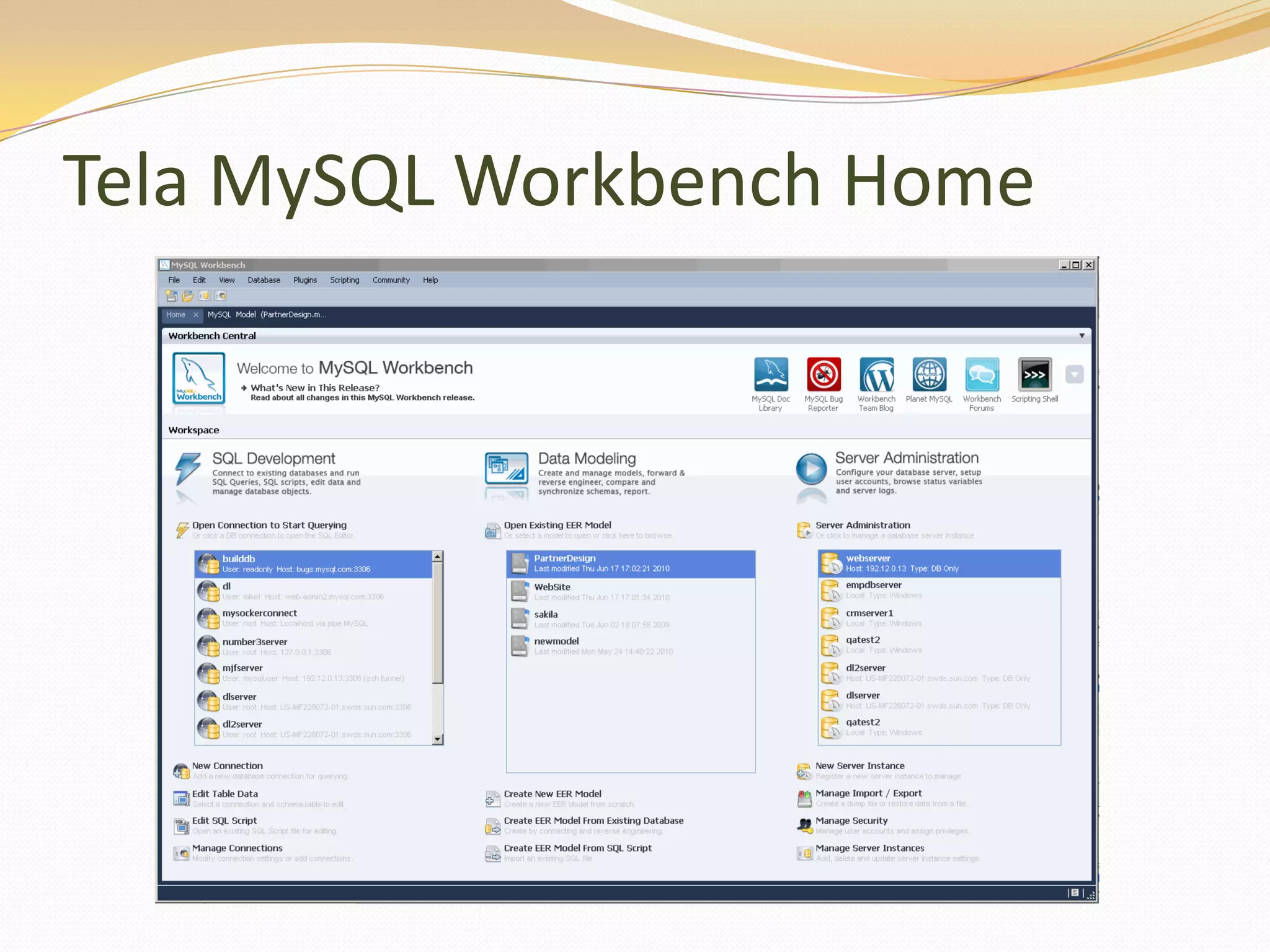The height and width of the screenshot is (952, 1270).
Task: Click the Edit SQL Script icon
Action: click(x=181, y=826)
